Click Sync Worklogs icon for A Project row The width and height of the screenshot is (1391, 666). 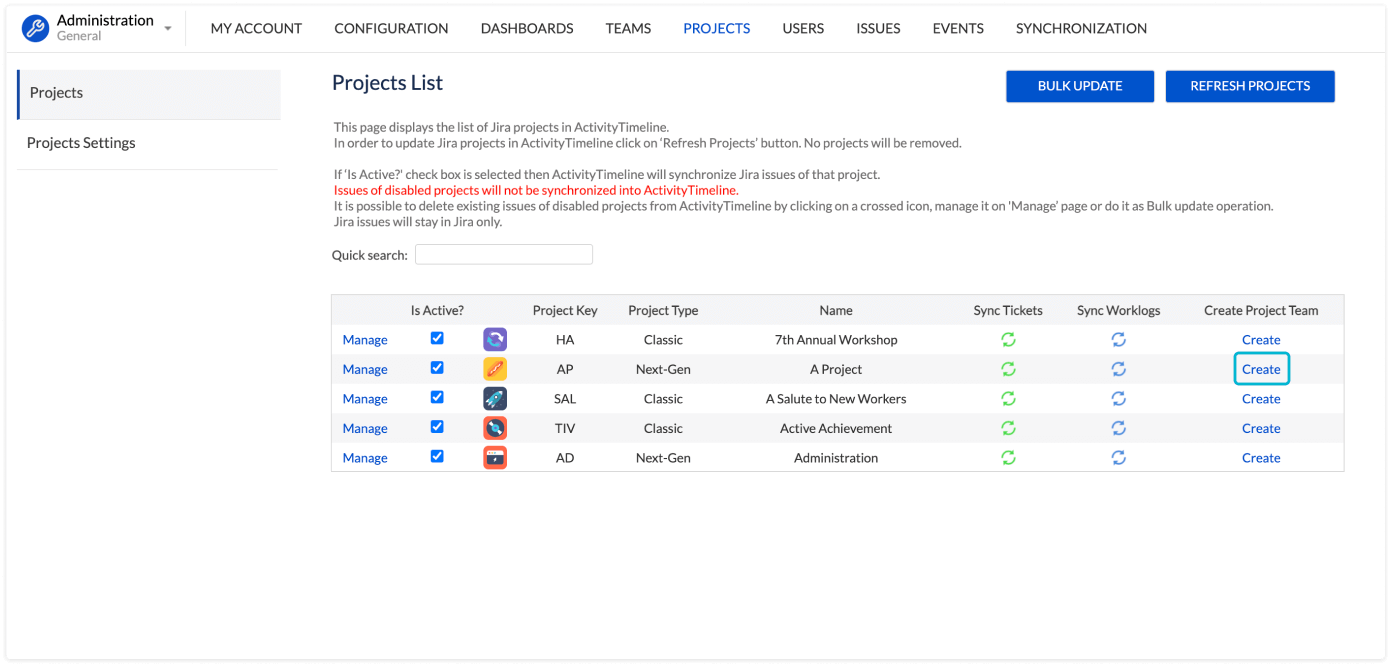pos(1118,369)
